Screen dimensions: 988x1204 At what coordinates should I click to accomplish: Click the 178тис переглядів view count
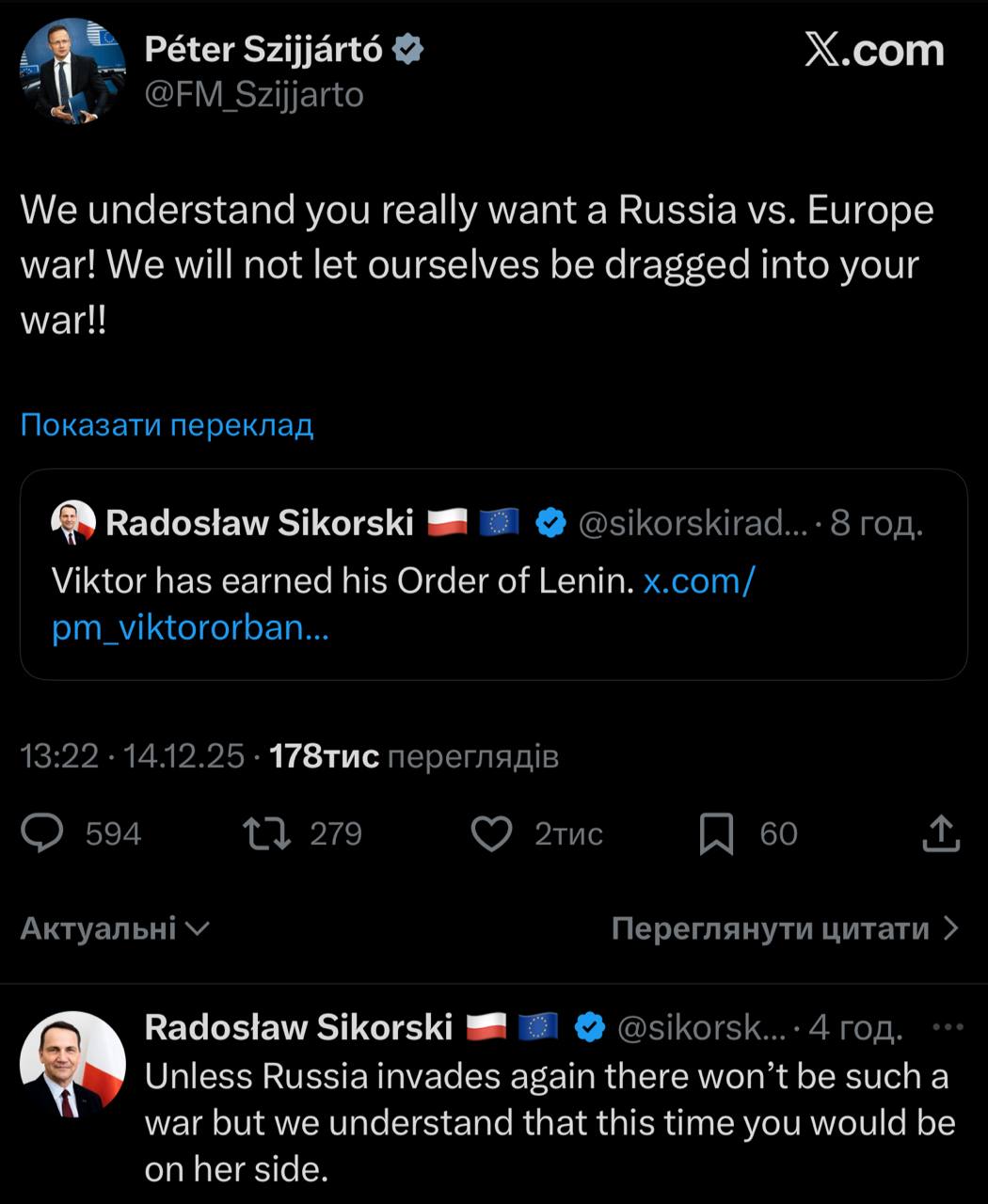pos(413,755)
